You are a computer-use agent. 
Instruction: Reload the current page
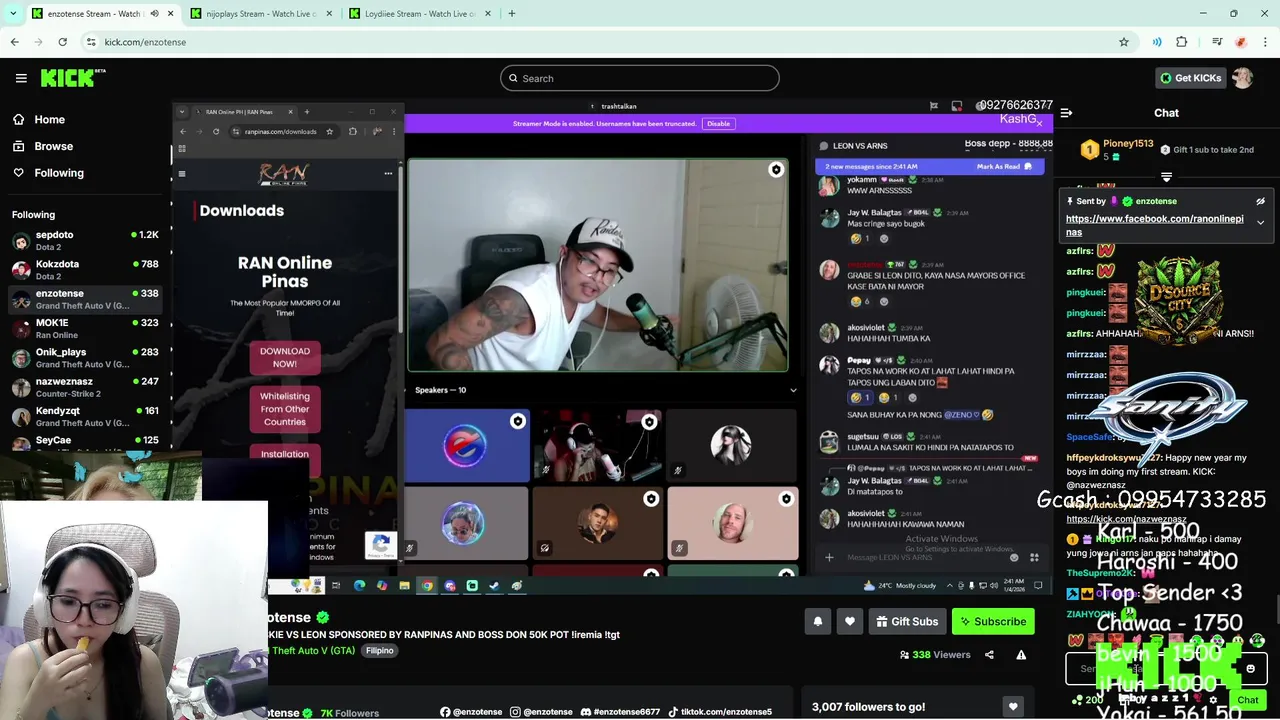tap(62, 42)
